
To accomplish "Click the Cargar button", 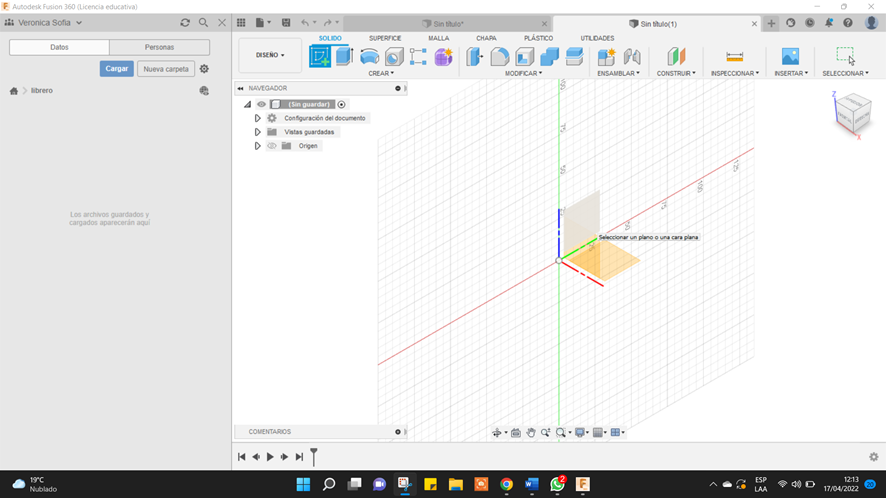I will 116,69.
